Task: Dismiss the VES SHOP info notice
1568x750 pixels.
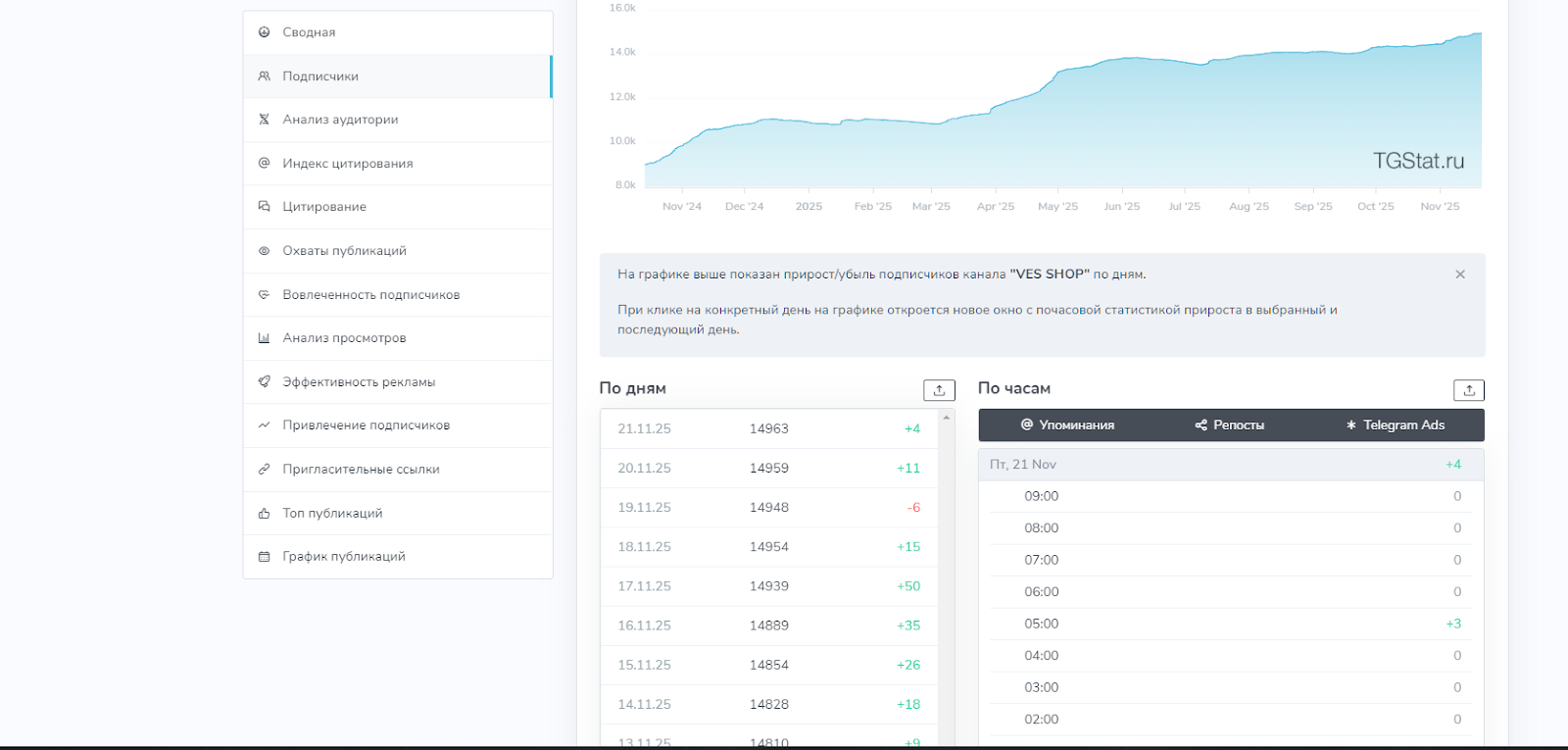Action: pos(1459,275)
